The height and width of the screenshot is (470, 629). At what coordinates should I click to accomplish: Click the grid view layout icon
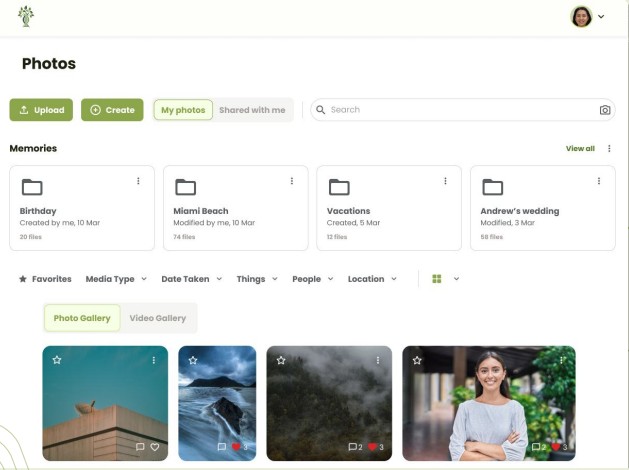pyautogui.click(x=437, y=279)
